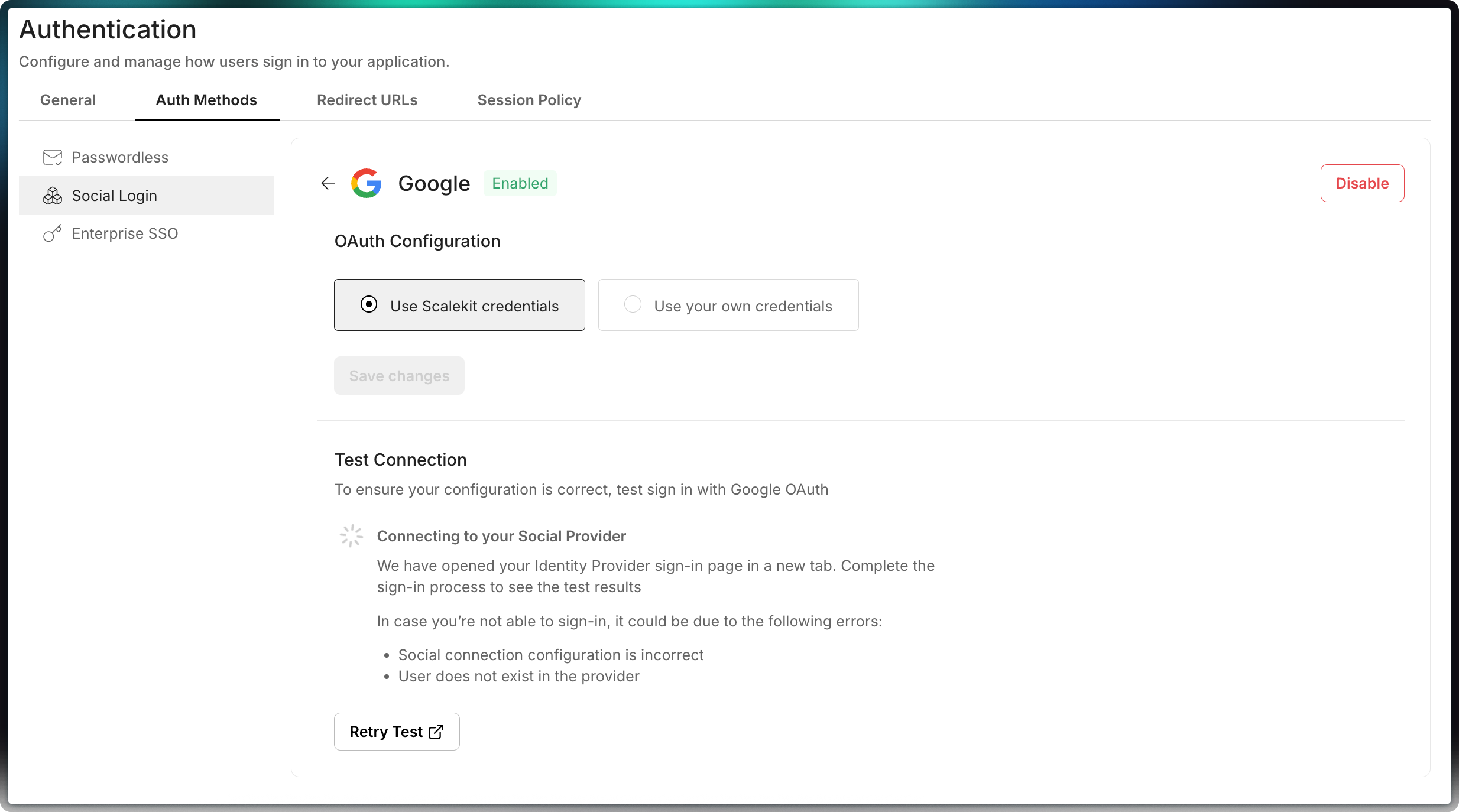Click the Passwordless envelope icon

(52, 157)
